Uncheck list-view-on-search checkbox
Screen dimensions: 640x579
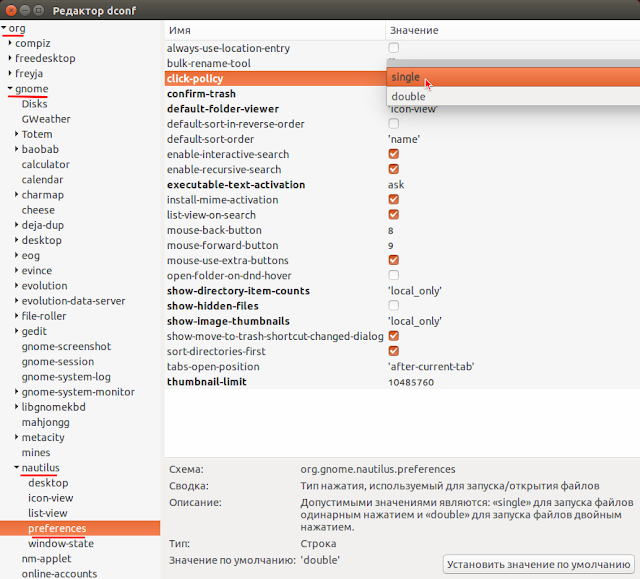pyautogui.click(x=393, y=214)
